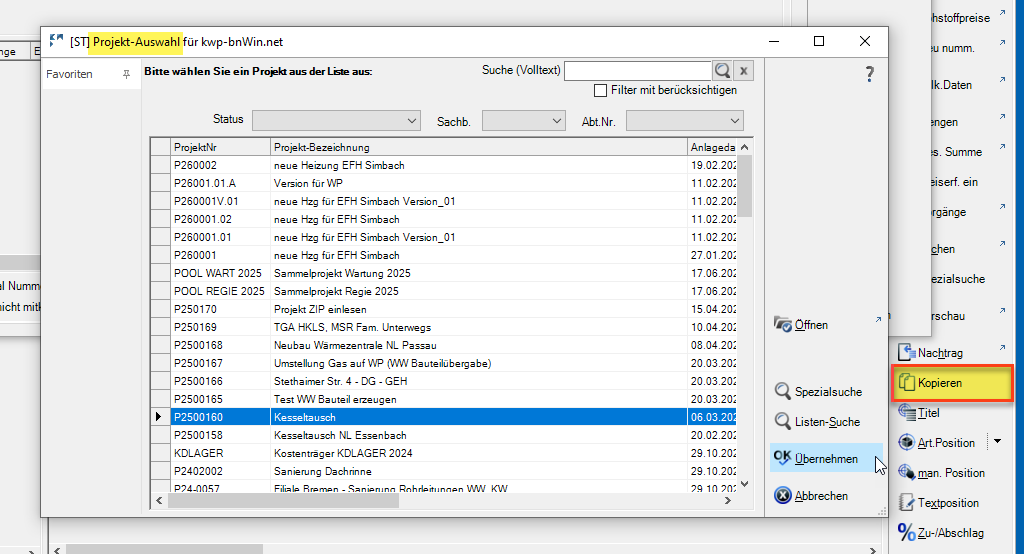Expand the Sachb. dropdown list
This screenshot has width=1024, height=554.
pos(524,120)
